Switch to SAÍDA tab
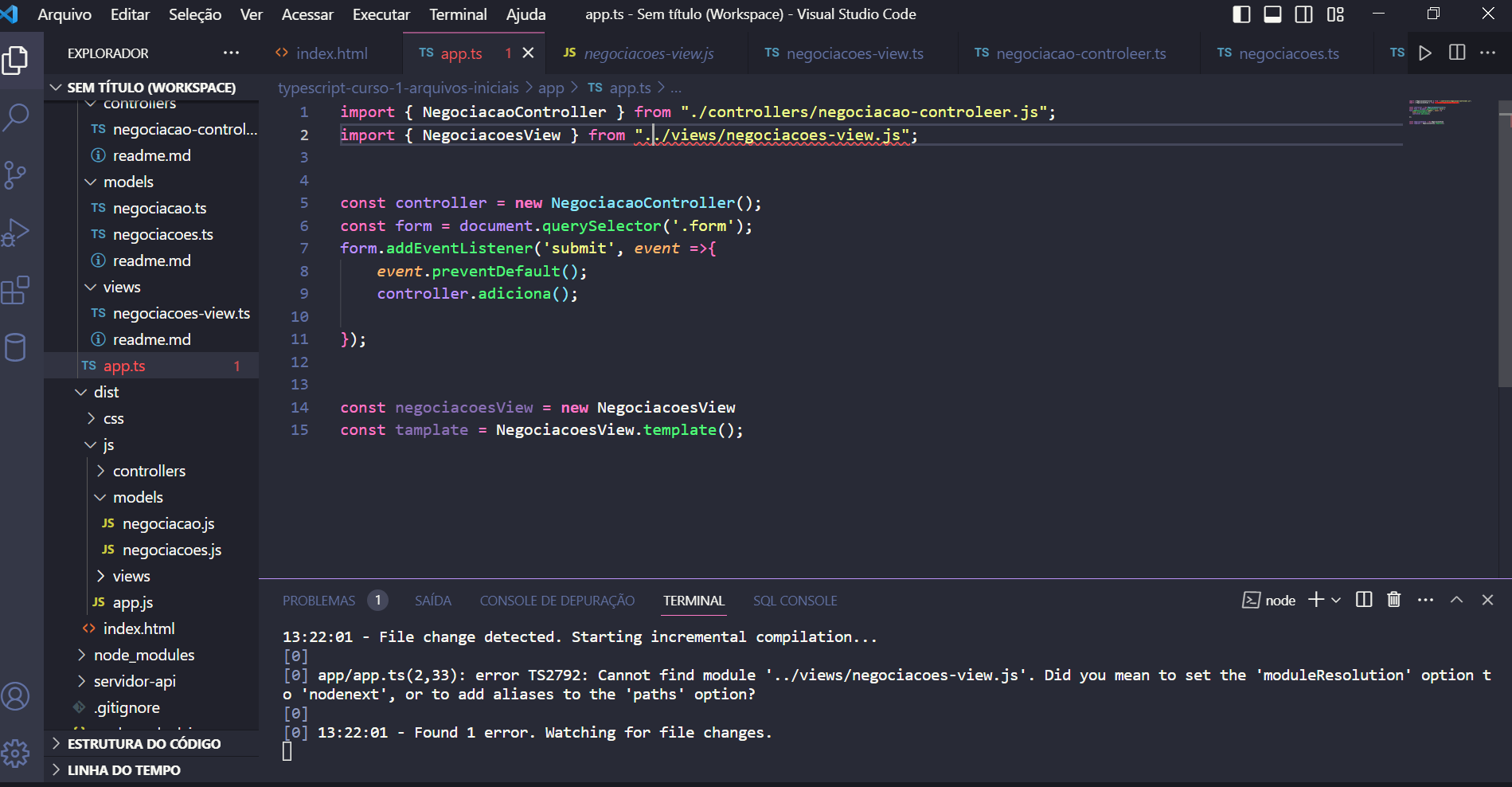 pyautogui.click(x=433, y=601)
